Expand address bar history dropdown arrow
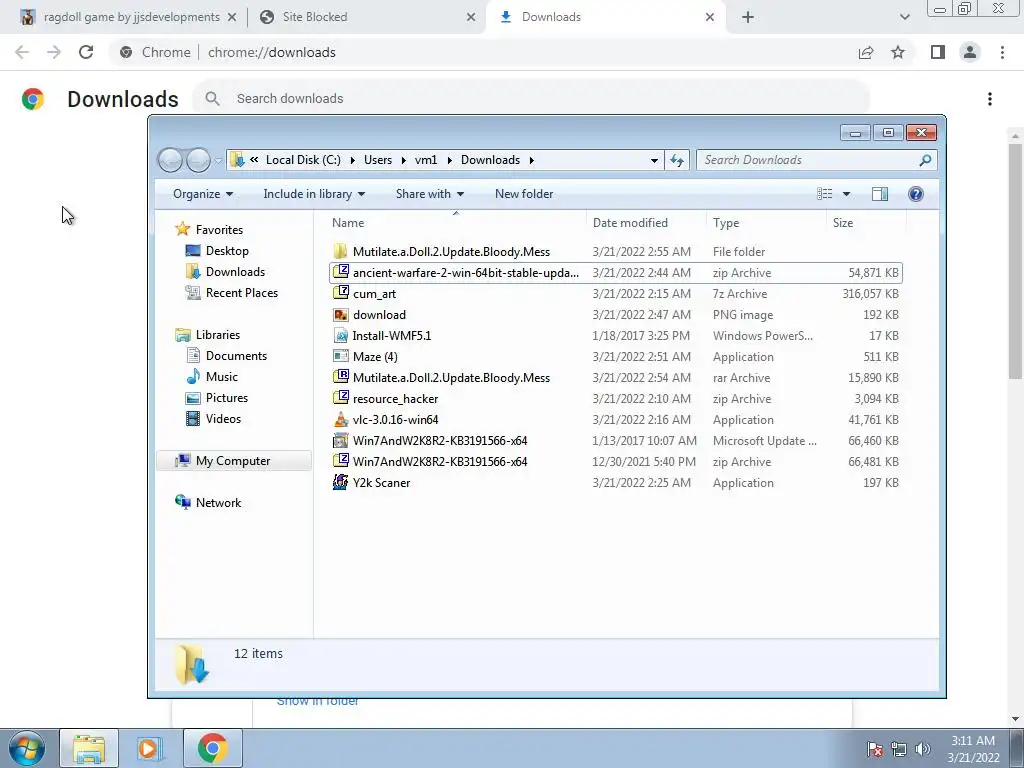 click(x=654, y=161)
